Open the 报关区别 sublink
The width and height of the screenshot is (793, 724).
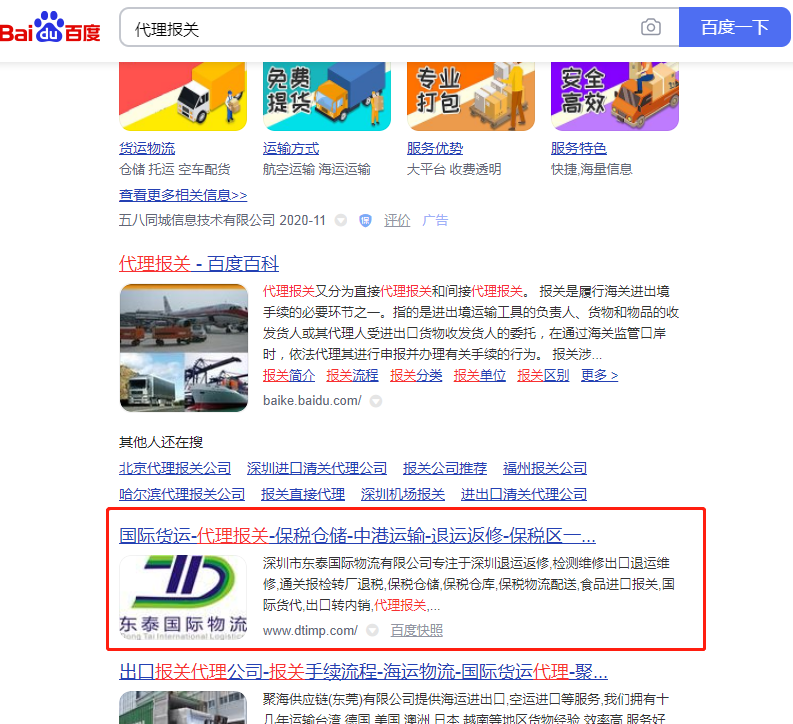543,375
